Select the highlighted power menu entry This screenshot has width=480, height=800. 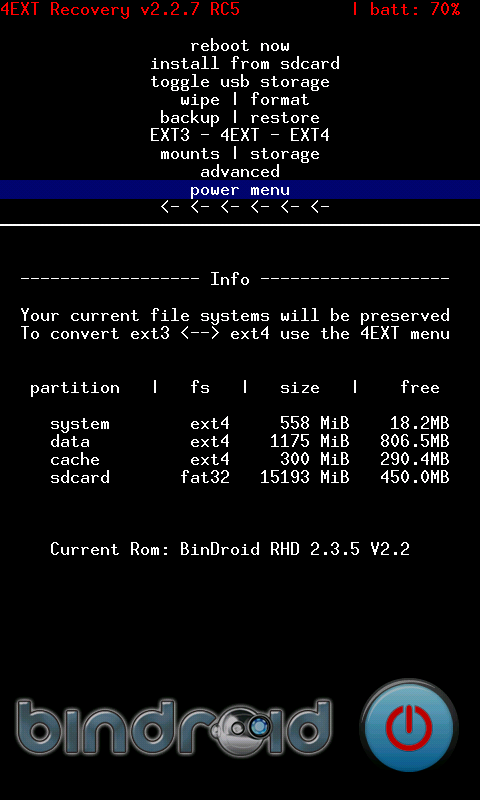240,189
